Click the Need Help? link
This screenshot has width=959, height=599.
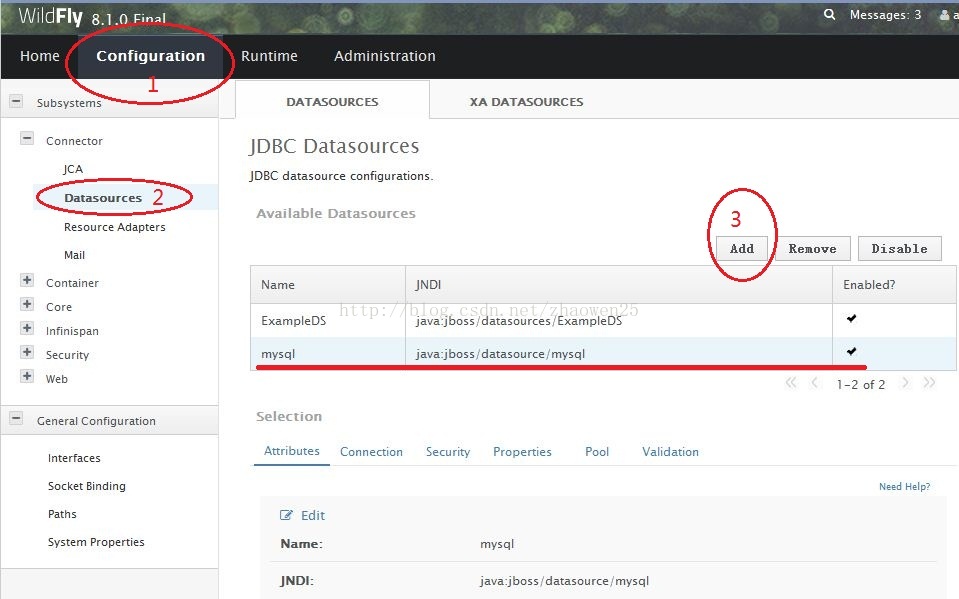point(905,486)
